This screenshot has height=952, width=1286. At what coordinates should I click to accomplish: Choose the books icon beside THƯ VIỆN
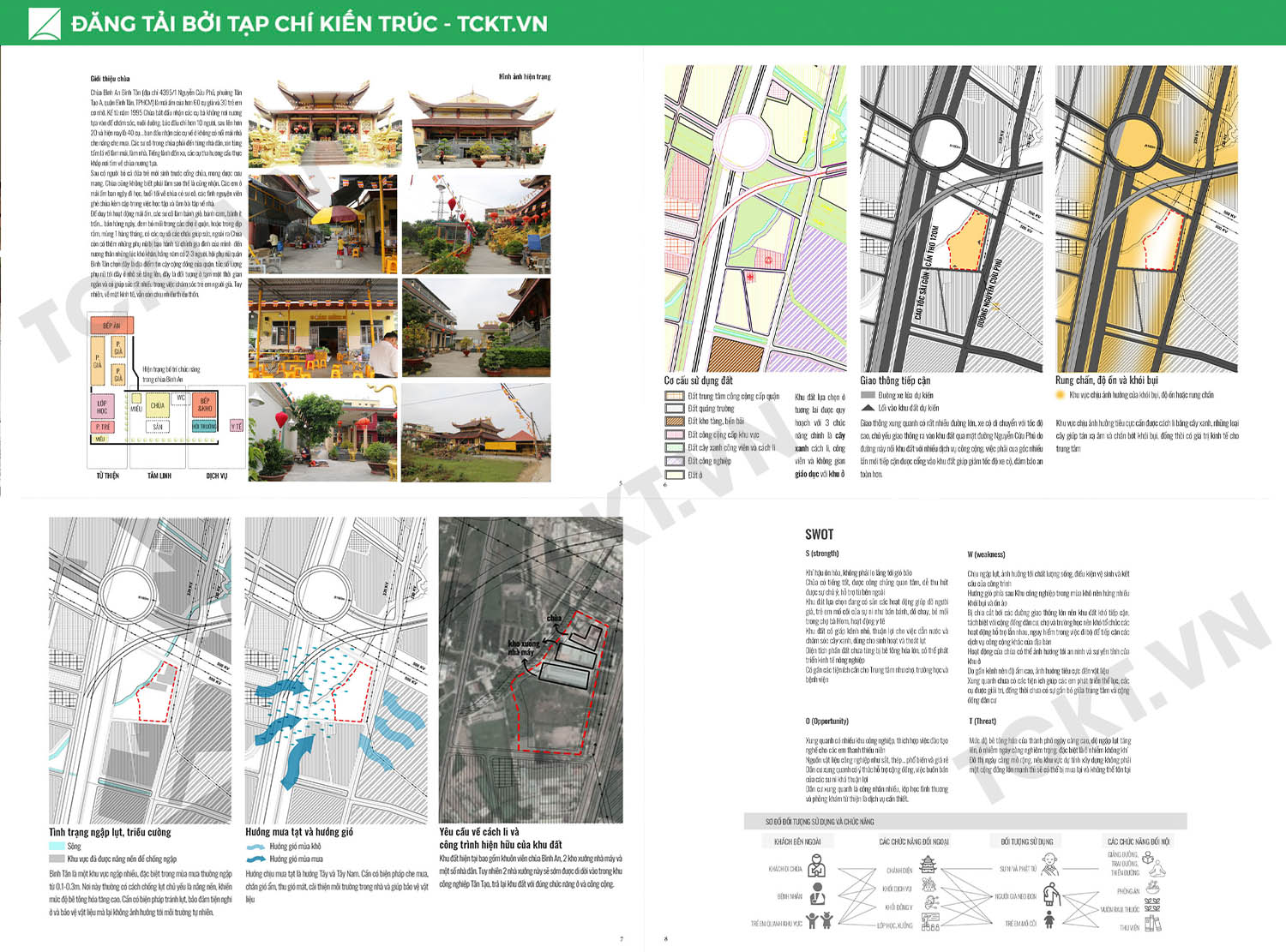tap(1152, 925)
